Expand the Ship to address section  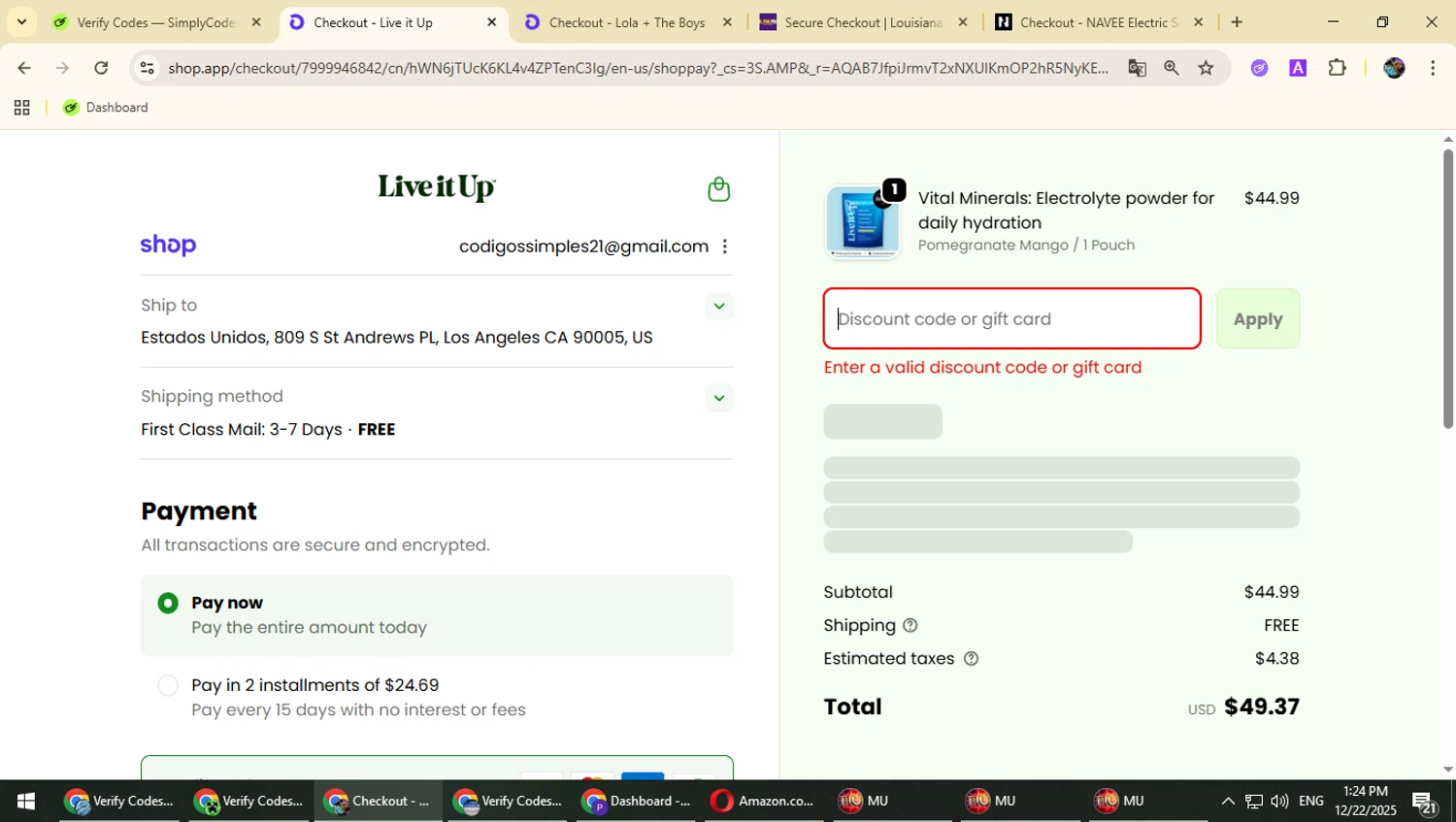(718, 307)
